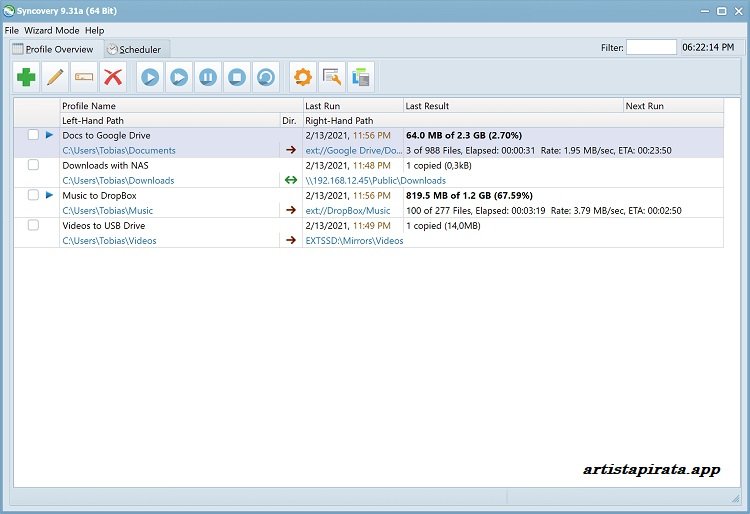Check the Videos to USB Drive checkbox

point(33,225)
